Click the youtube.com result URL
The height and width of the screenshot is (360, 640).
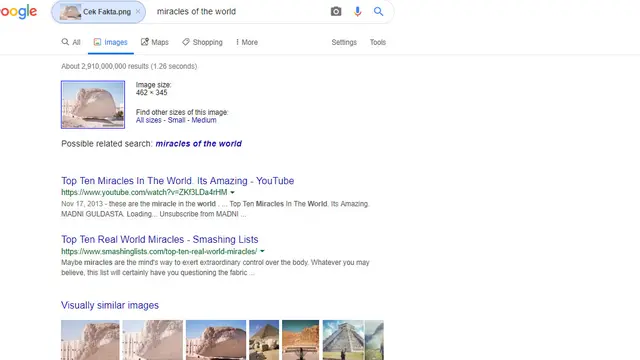point(144,192)
